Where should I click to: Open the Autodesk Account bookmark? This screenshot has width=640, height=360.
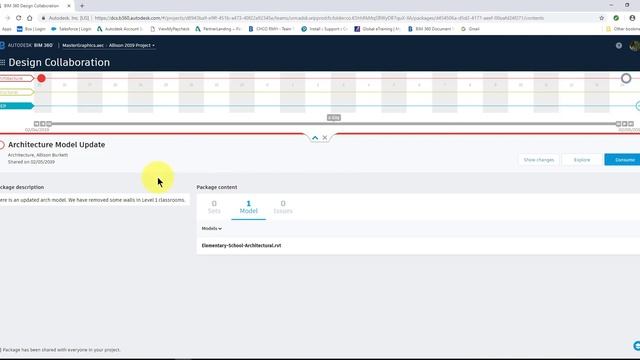(x=120, y=29)
